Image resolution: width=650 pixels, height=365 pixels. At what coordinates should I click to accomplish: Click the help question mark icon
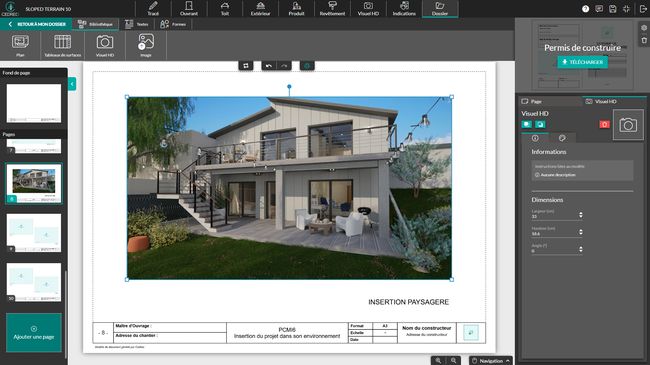point(585,9)
